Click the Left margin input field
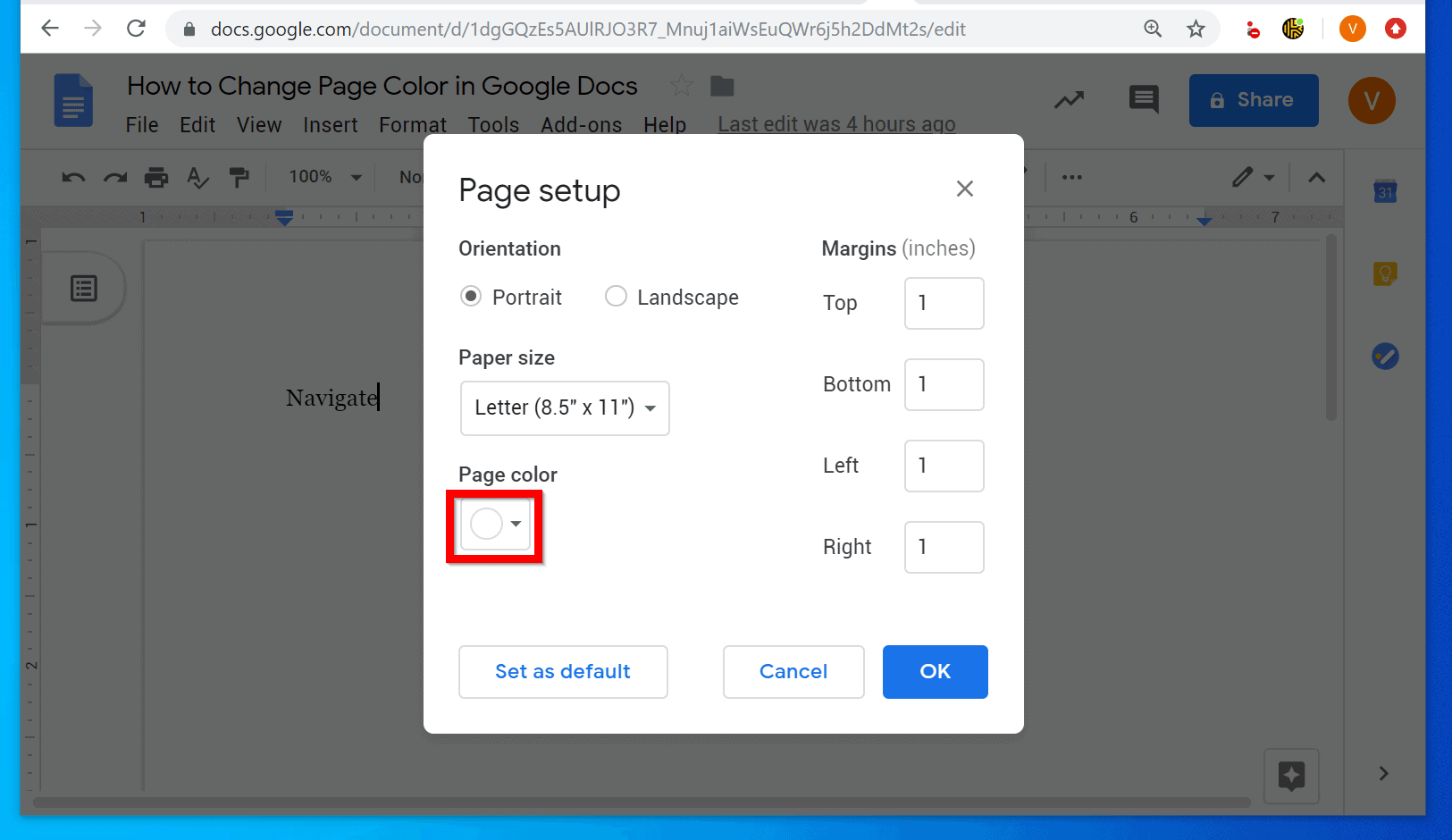The image size is (1452, 840). point(944,466)
